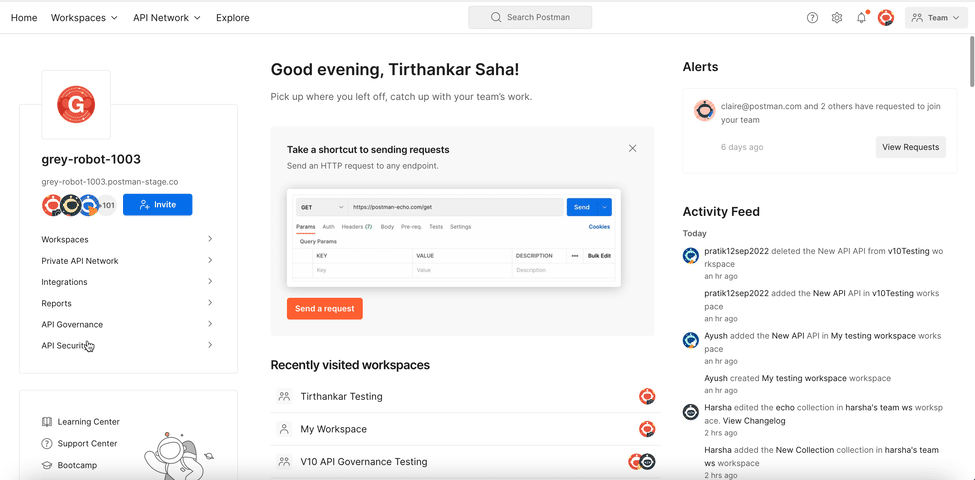The height and width of the screenshot is (480, 975).
Task: Expand the API Security chevron
Action: tap(210, 344)
